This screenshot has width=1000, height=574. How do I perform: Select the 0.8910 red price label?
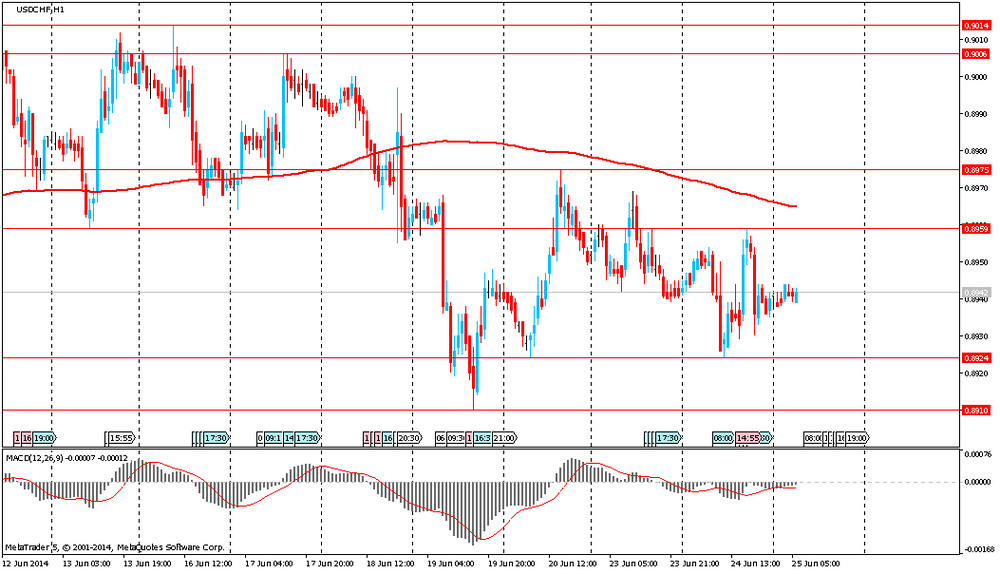click(976, 411)
